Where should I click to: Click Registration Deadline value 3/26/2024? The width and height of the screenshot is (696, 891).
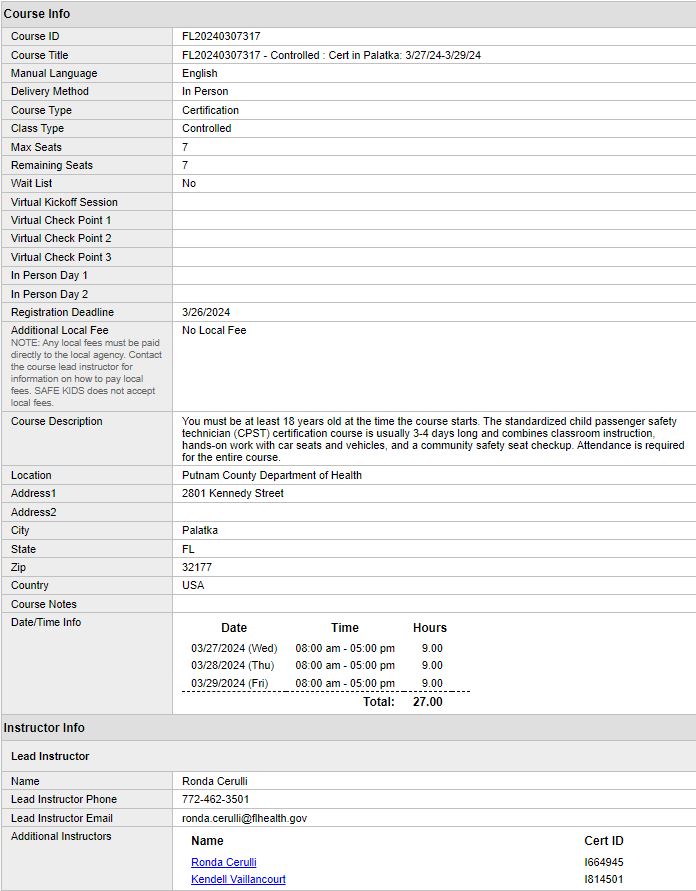206,312
